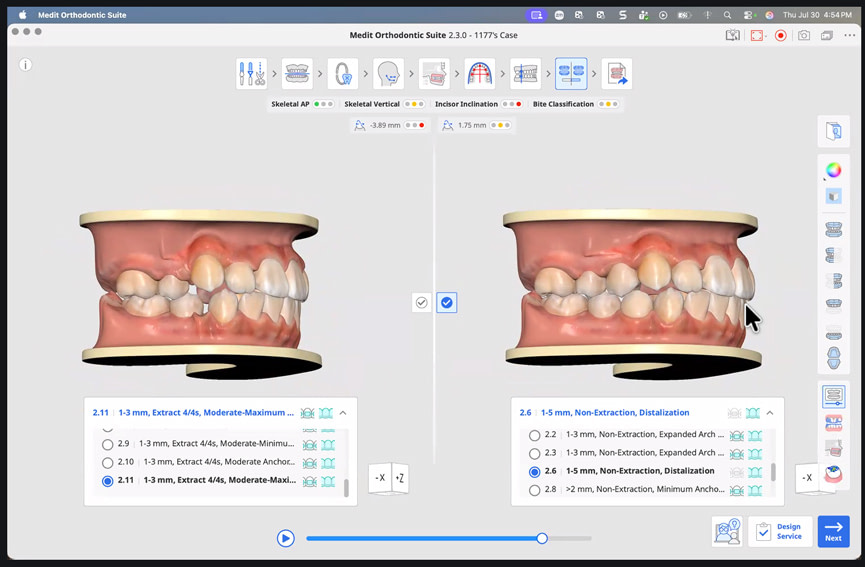The height and width of the screenshot is (567, 865).
Task: Open the midline teeth workflow step
Action: coord(525,73)
